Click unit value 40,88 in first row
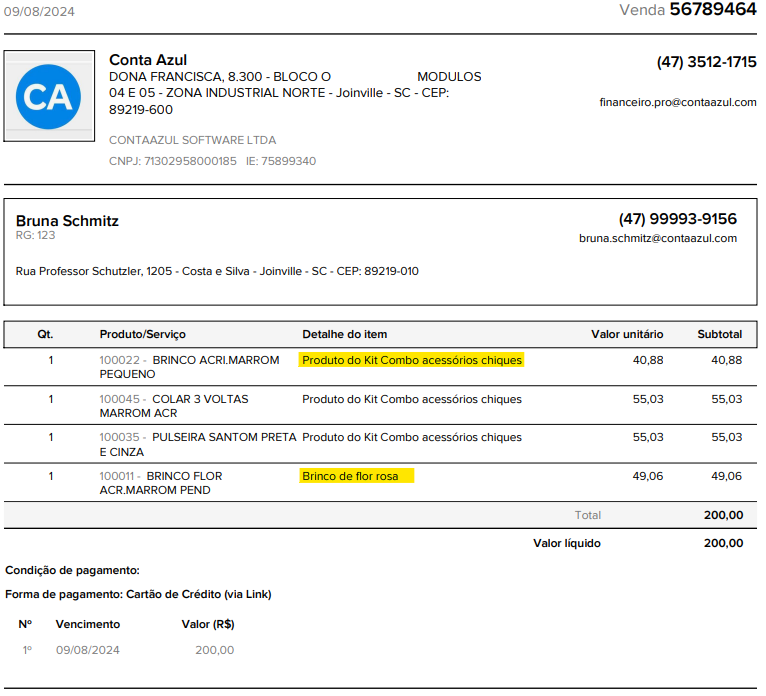Viewport: 766px width, 696px height. pos(648,360)
